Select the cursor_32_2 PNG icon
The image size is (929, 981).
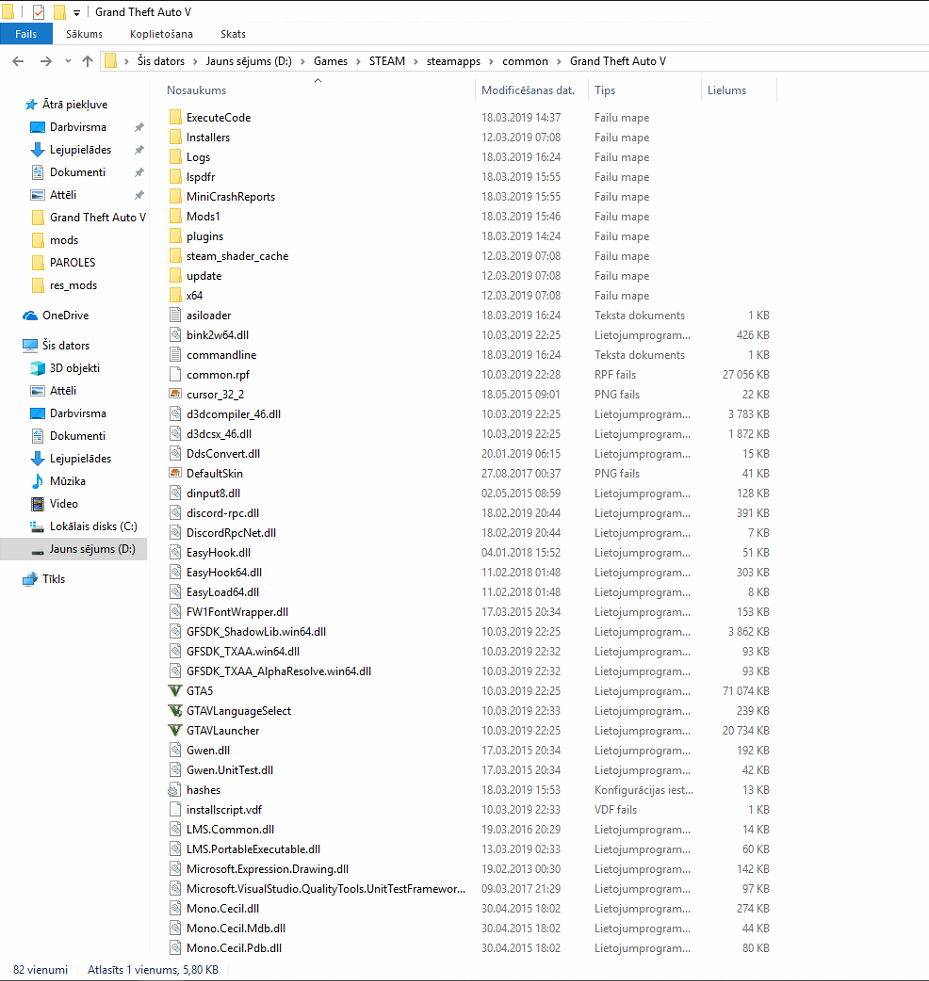click(175, 394)
